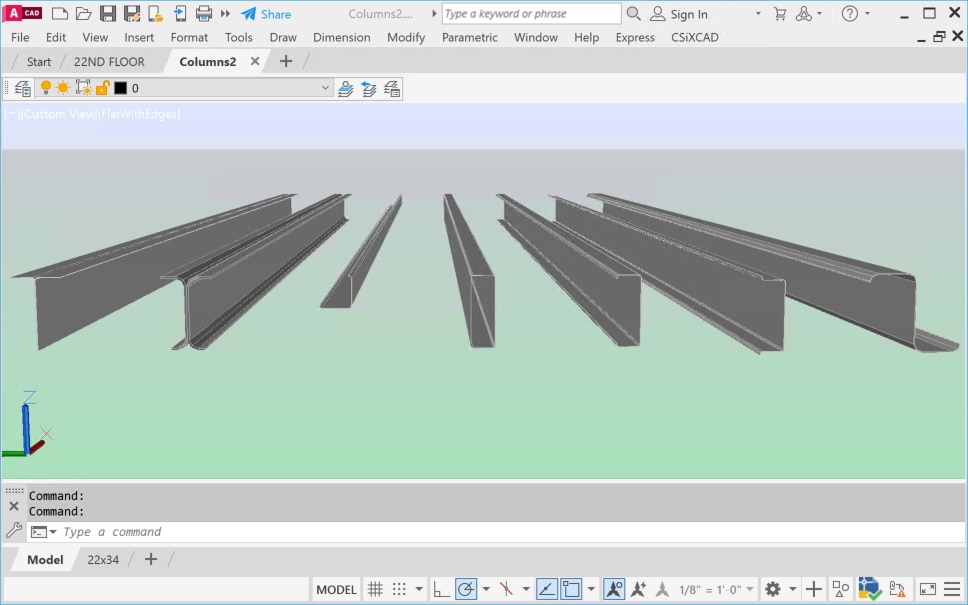The image size is (968, 605).
Task: Open Workspace Switching gear icon
Action: tap(773, 589)
